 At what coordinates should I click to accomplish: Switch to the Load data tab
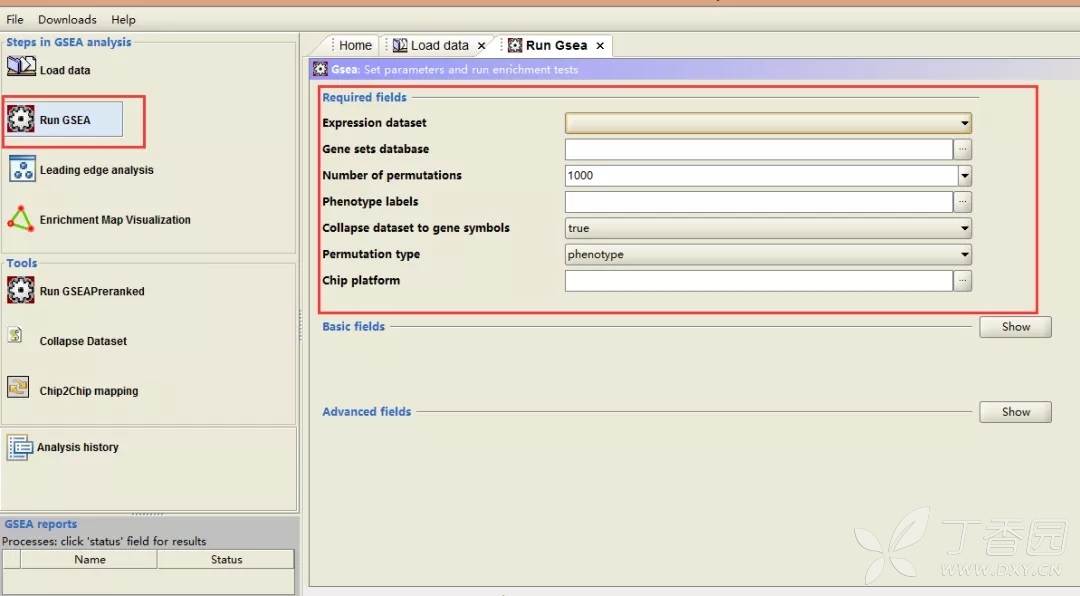[x=439, y=45]
